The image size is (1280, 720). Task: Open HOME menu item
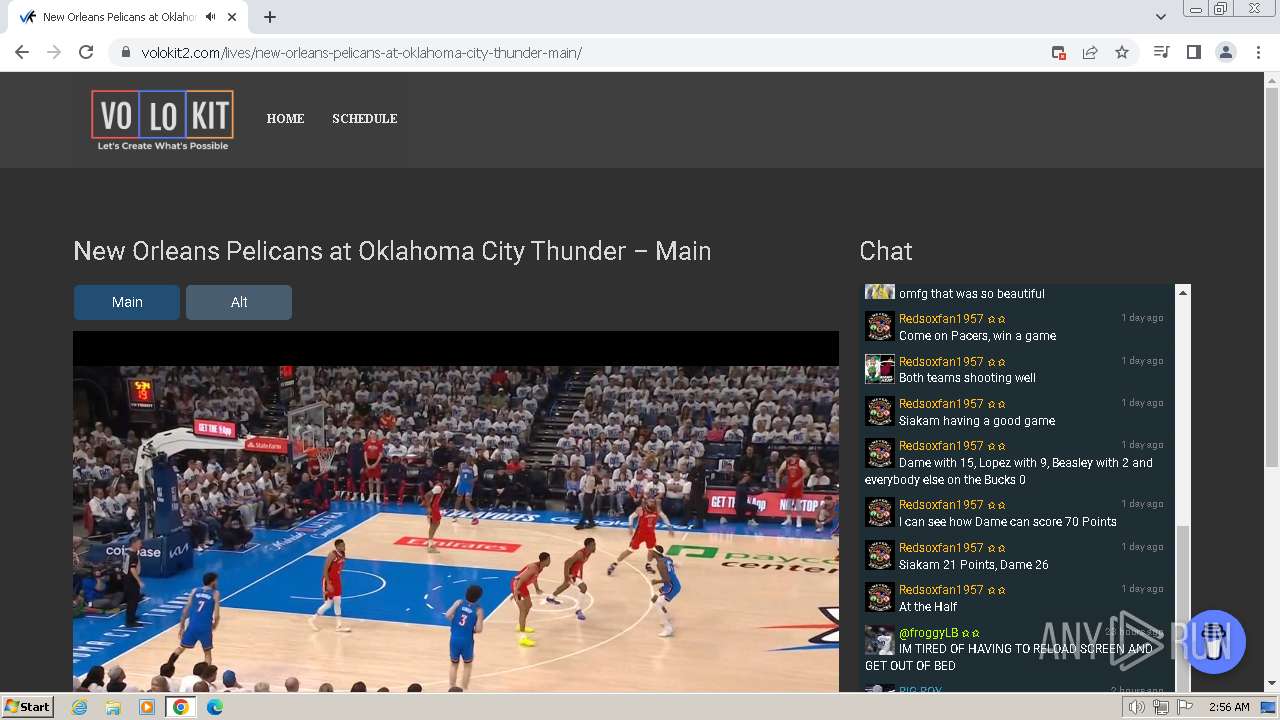285,118
